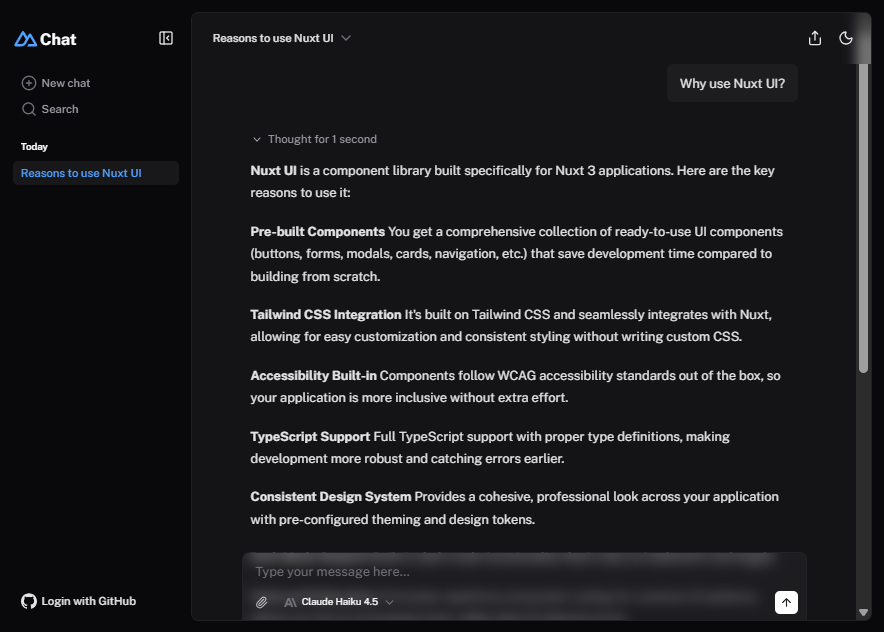Click the vertical scrollbar thumb
This screenshot has height=632, width=884.
tap(863, 217)
